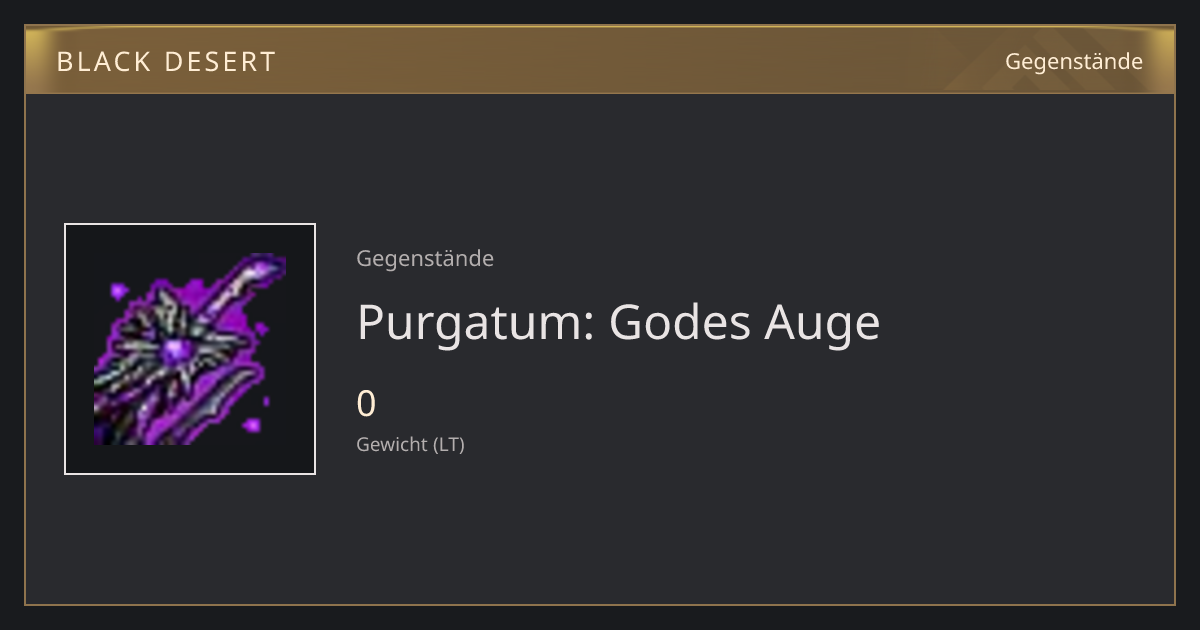Click the small purple spark beside the item artwork
Viewport: 1200px width, 630px height.
pos(120,291)
